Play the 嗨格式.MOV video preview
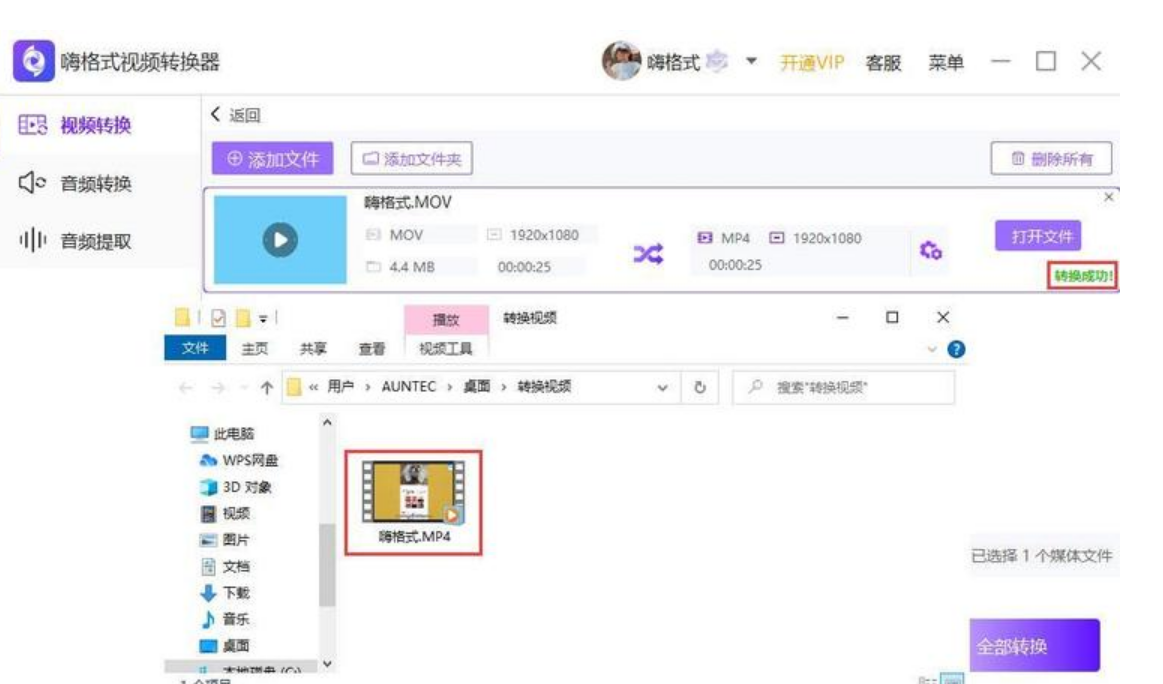The image size is (1163, 684). coord(280,240)
